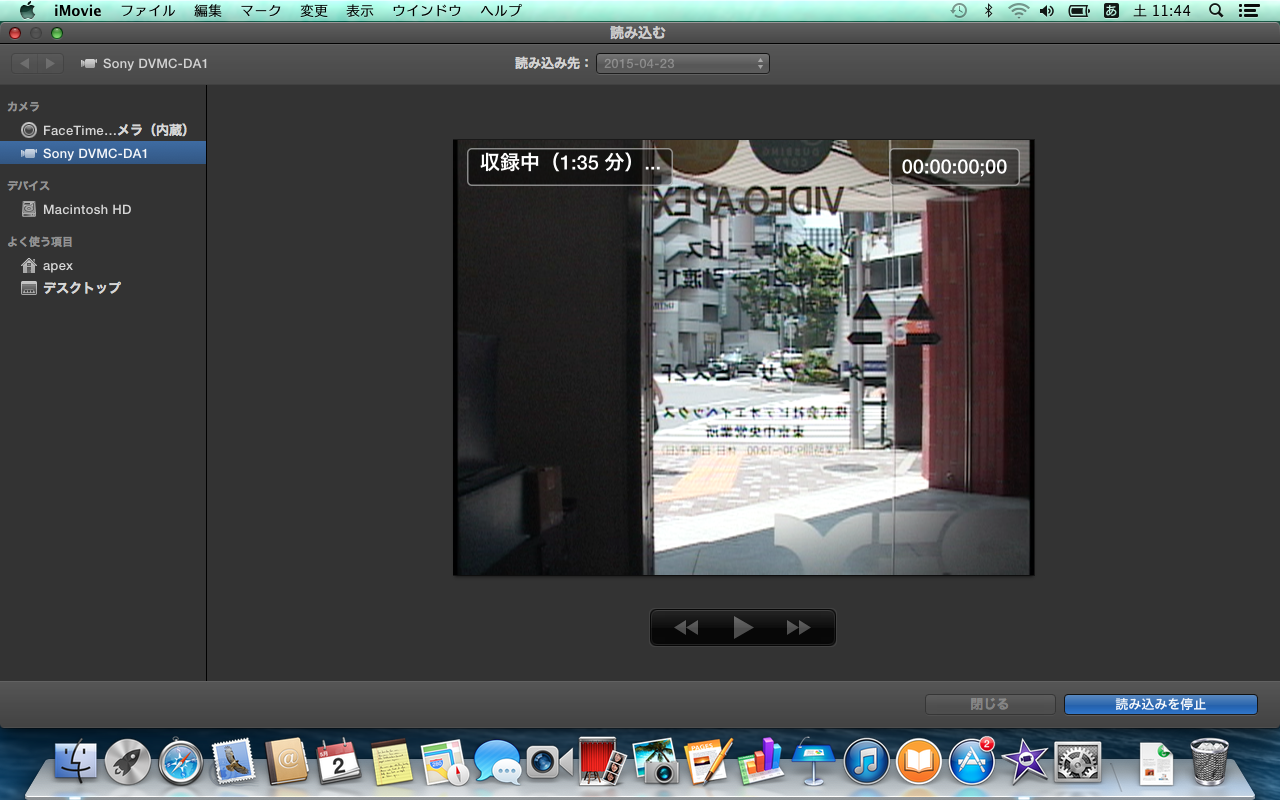Click the back navigation arrow

click(25, 63)
